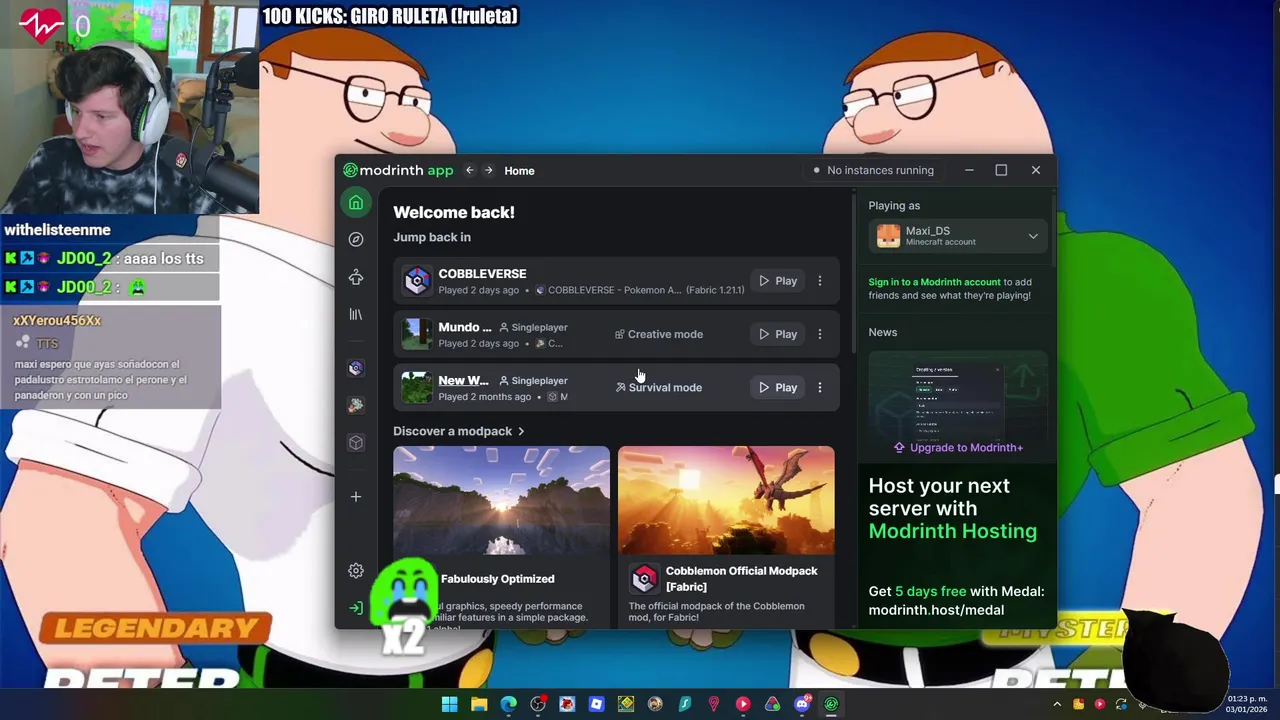
Task: Open the Home icon in Modrinth sidebar
Action: (x=356, y=203)
